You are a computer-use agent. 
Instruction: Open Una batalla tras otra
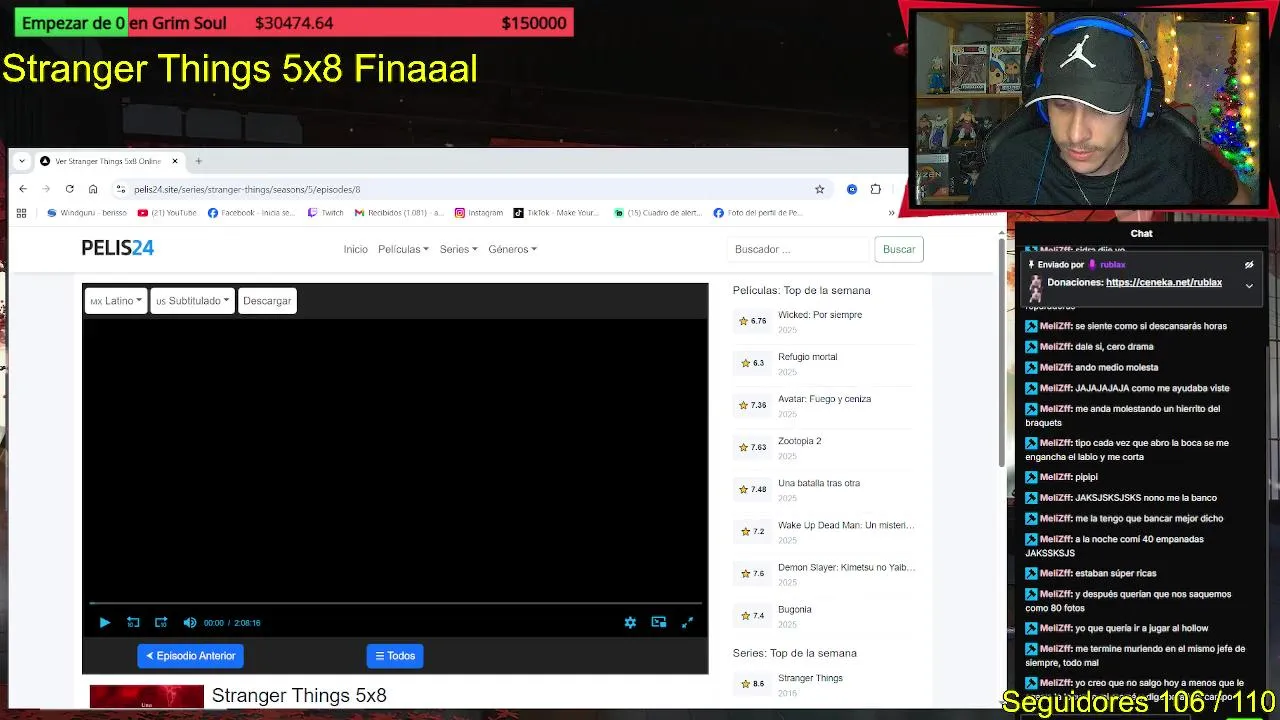818,483
